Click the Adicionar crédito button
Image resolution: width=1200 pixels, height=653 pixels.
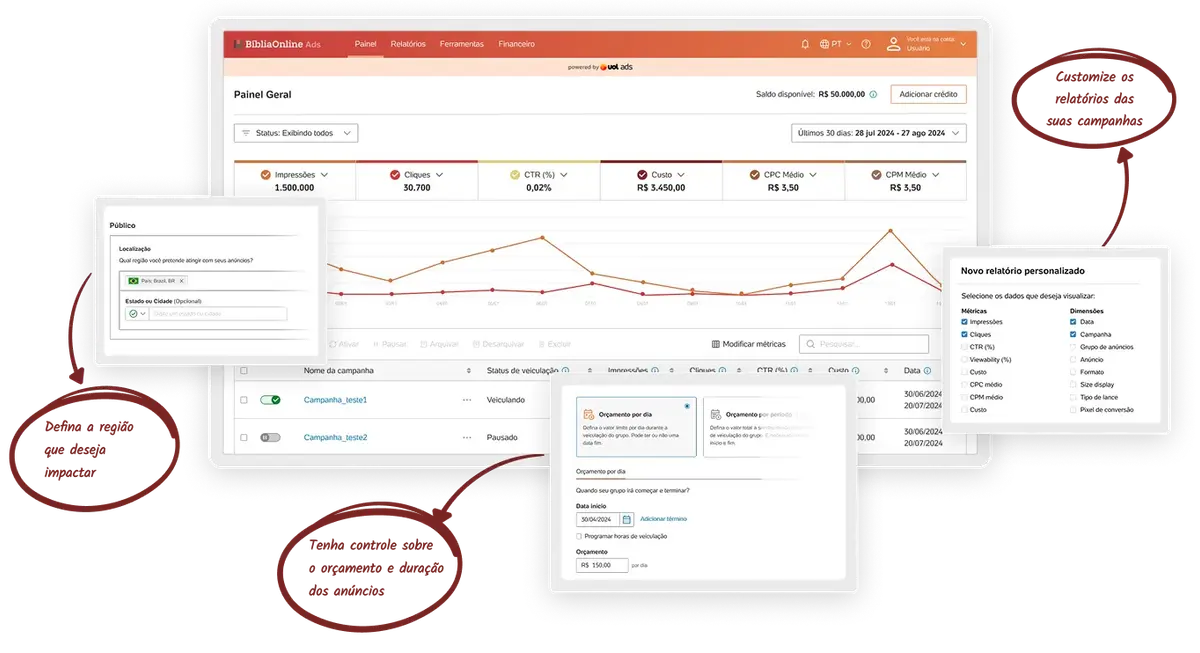click(x=928, y=94)
